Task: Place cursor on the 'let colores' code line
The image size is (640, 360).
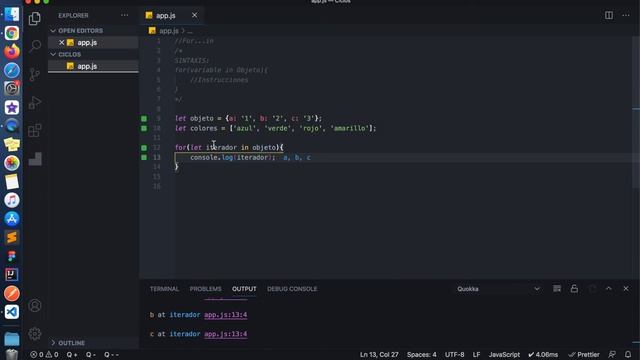Action: [x=276, y=128]
